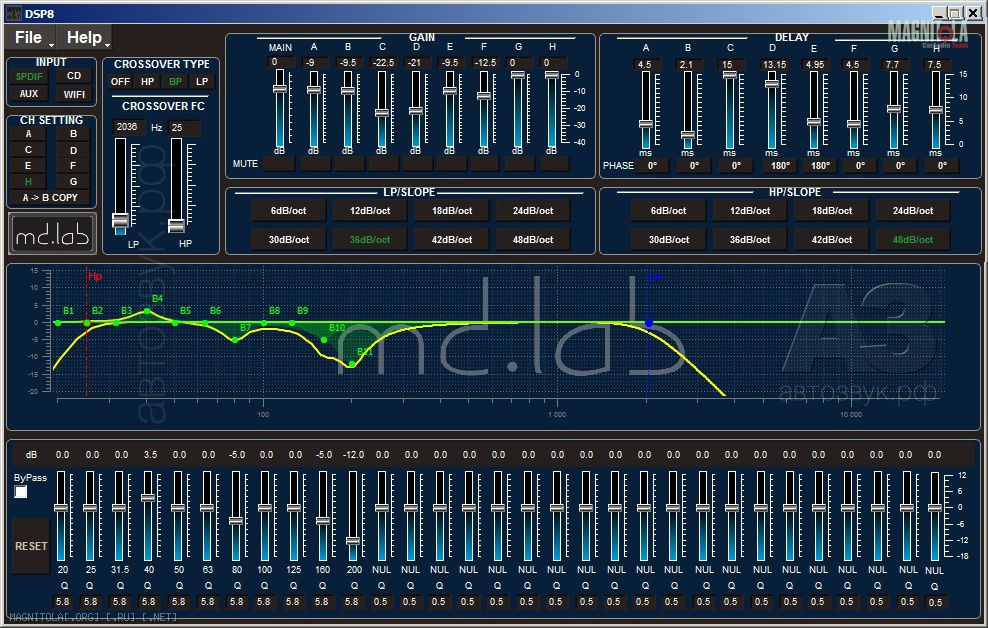Set crossover type to HP
Viewport: 988px width, 628px height.
point(147,82)
